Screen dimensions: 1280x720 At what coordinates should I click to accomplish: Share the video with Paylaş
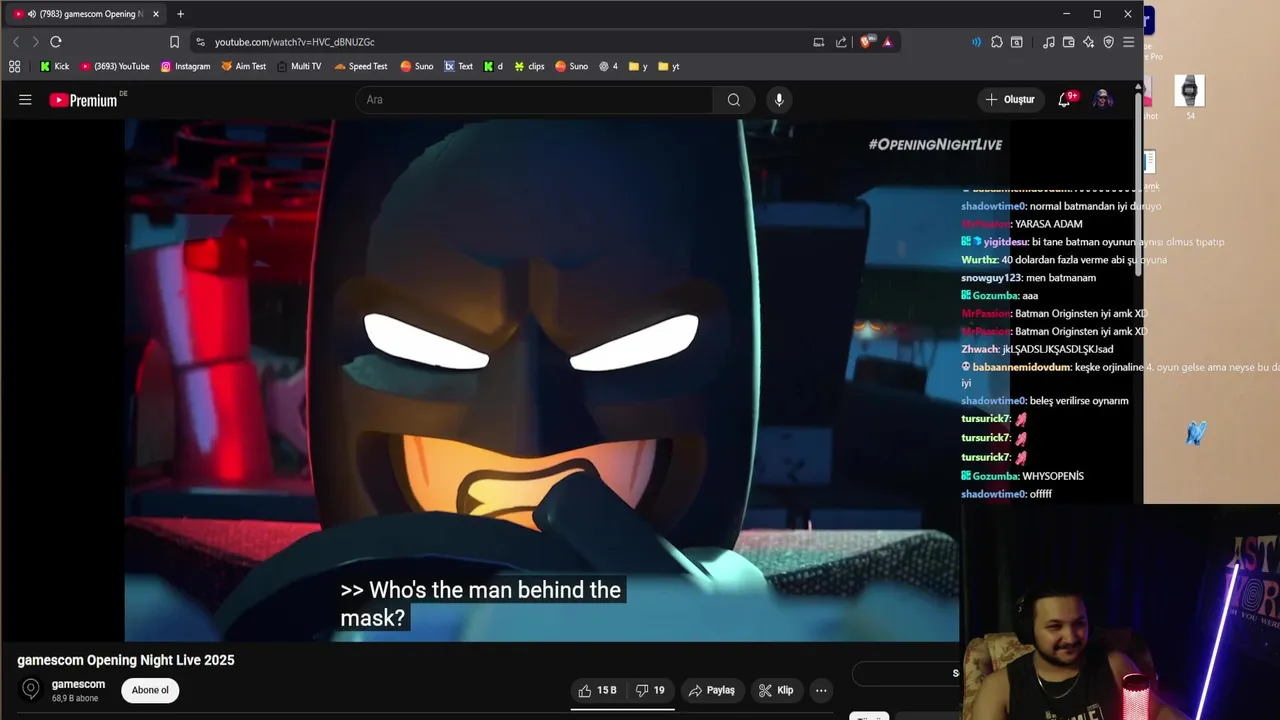pos(712,690)
